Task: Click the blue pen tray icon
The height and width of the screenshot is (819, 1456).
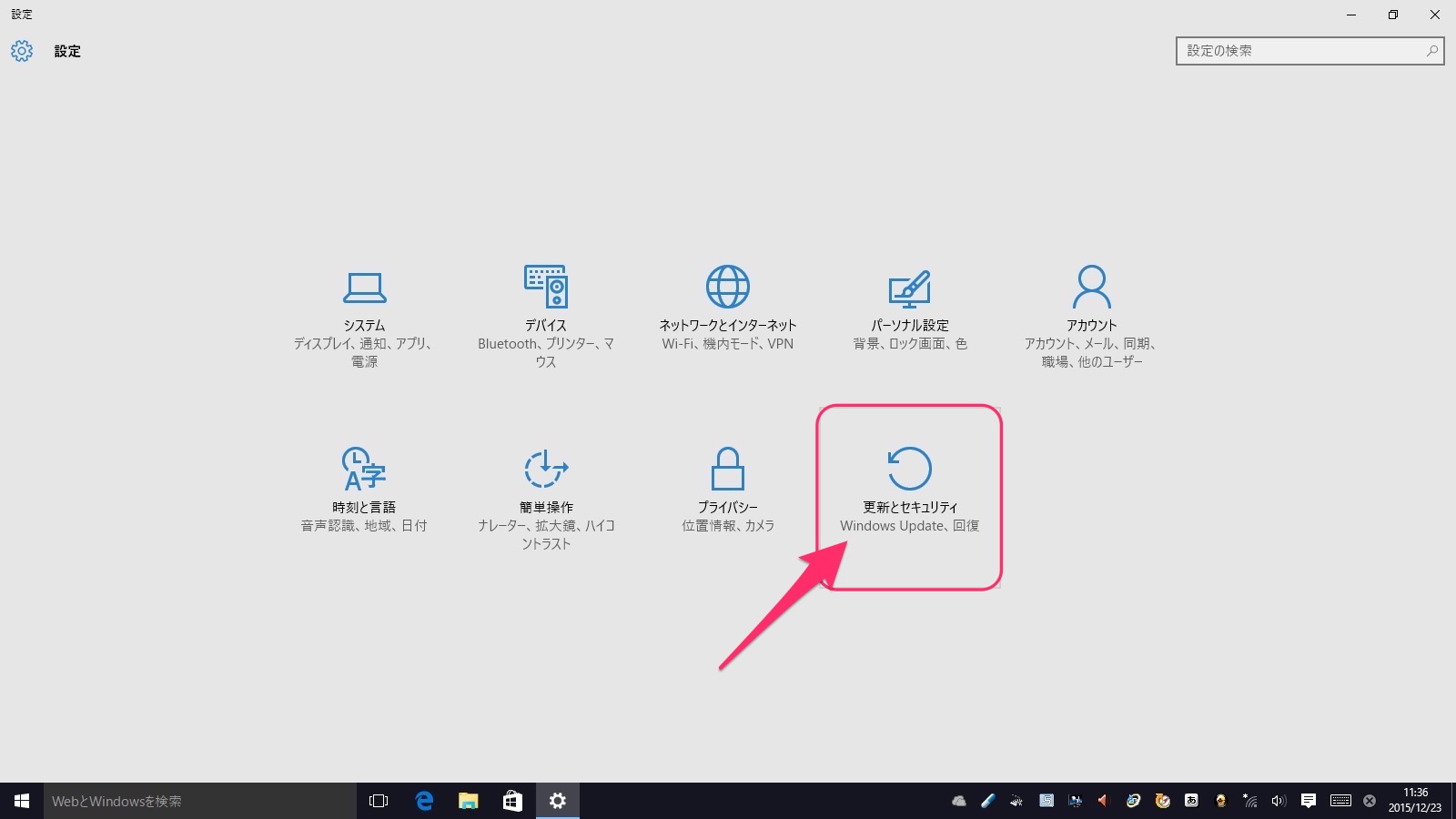Action: pyautogui.click(x=988, y=801)
